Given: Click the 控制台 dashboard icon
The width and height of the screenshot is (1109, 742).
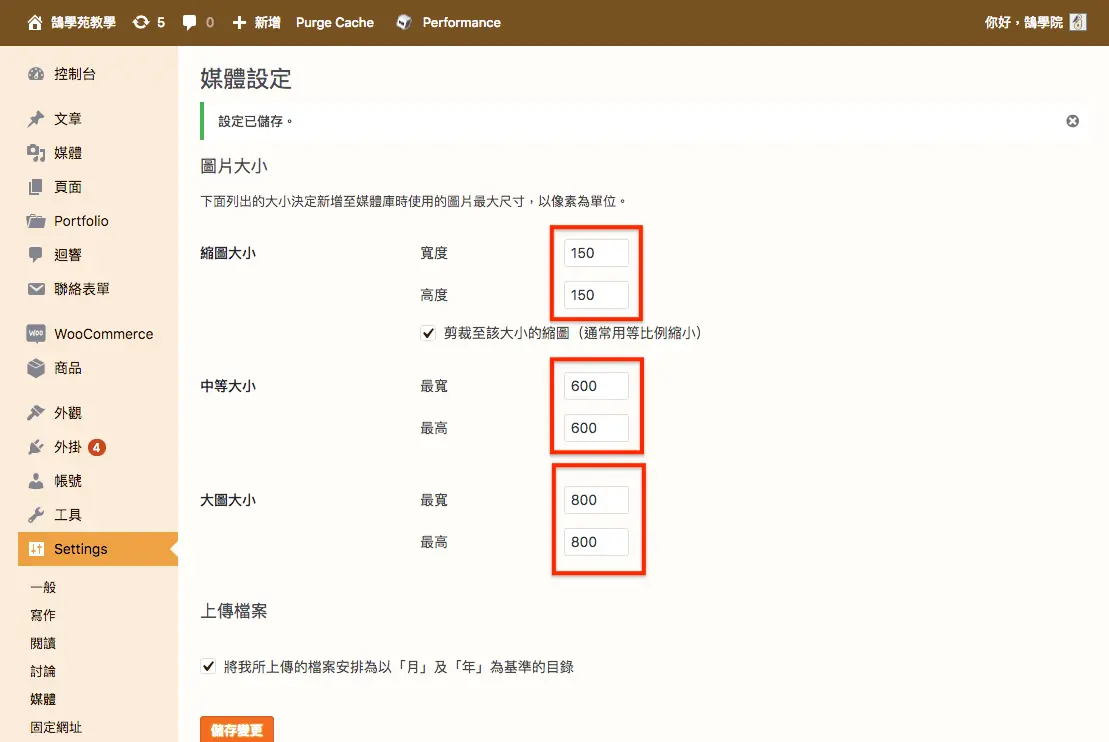Looking at the screenshot, I should pos(36,74).
